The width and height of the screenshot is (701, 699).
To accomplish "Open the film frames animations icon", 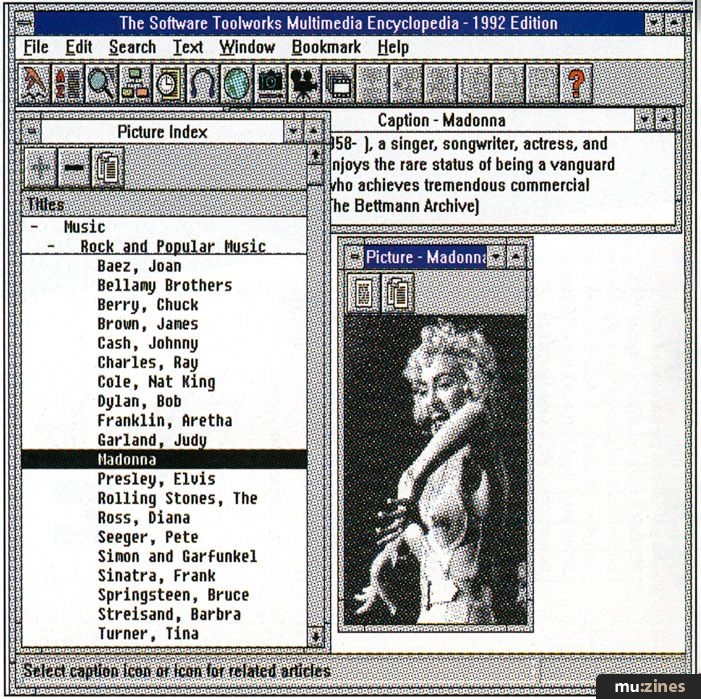I will [339, 84].
